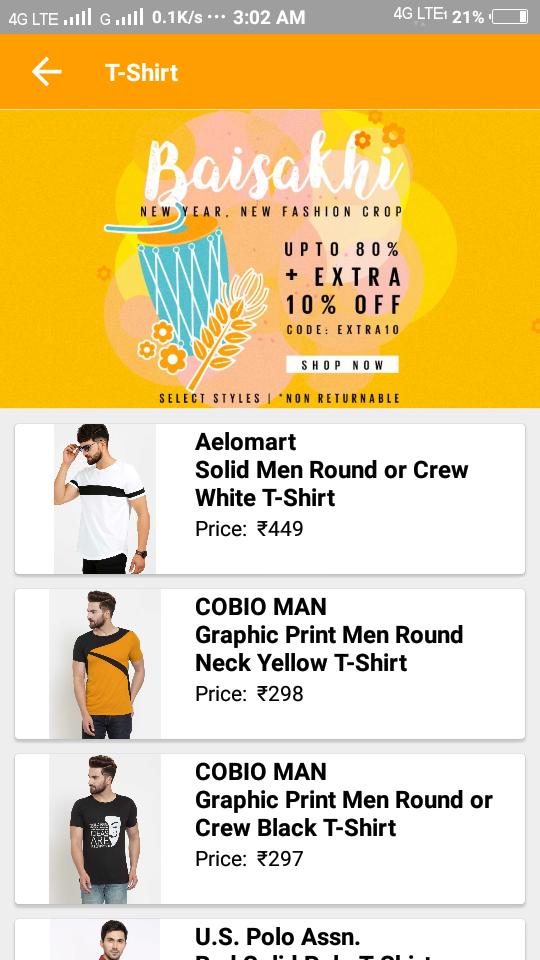Image resolution: width=540 pixels, height=960 pixels.
Task: Tap the U.S. Polo Assn. brand name
Action: [x=277, y=937]
